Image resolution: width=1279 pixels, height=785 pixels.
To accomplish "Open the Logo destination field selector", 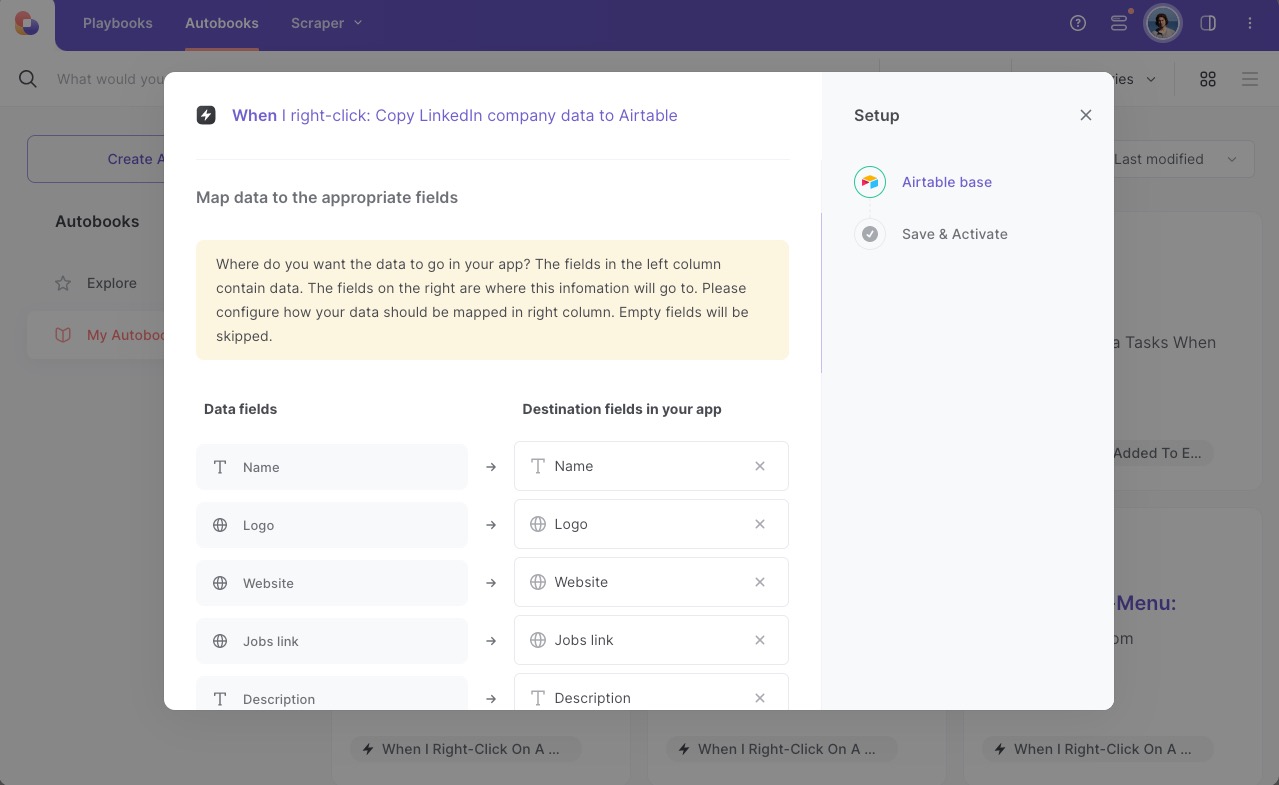I will 651,524.
